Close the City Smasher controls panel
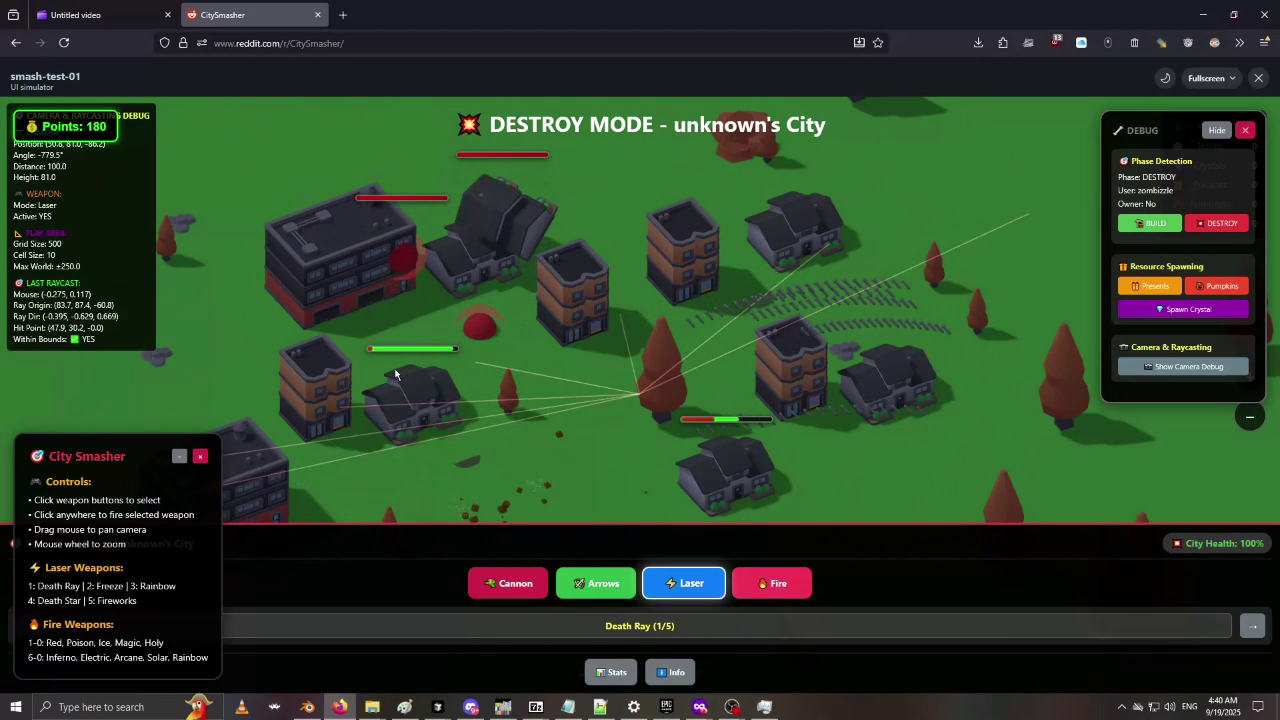 tap(200, 456)
